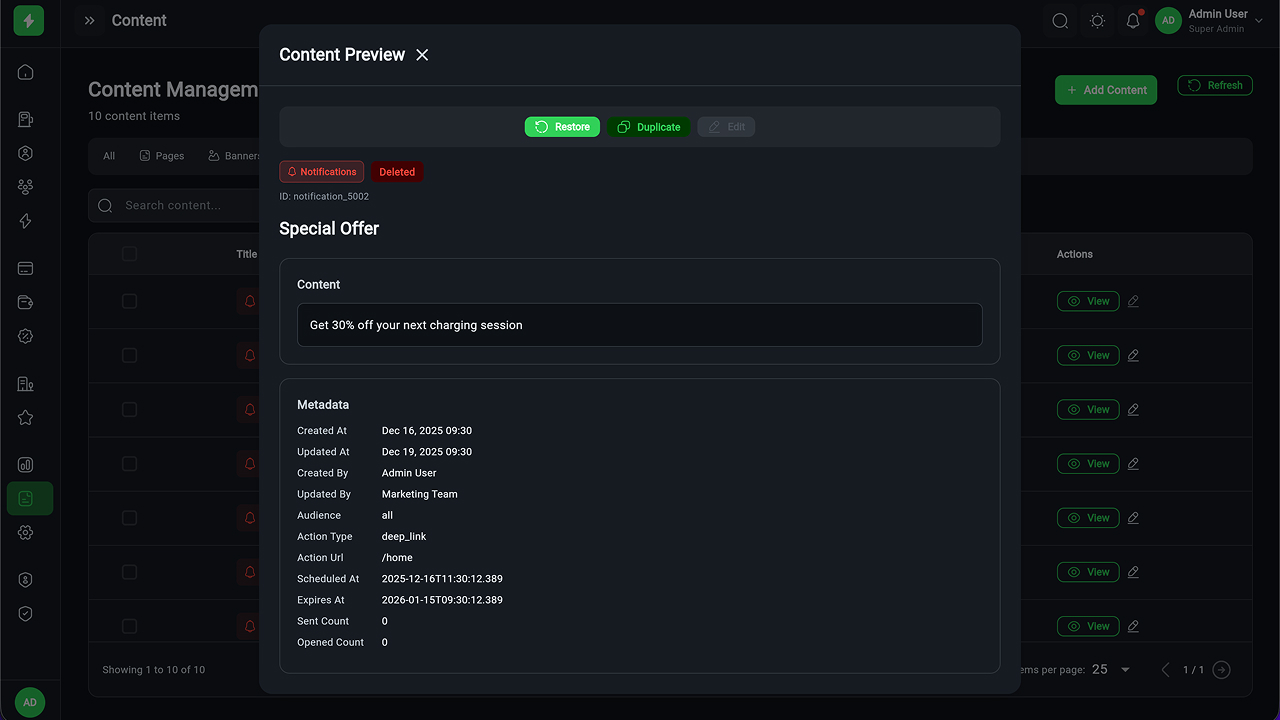Click the notifications bell in header
The width and height of the screenshot is (1280, 720).
[x=1133, y=21]
